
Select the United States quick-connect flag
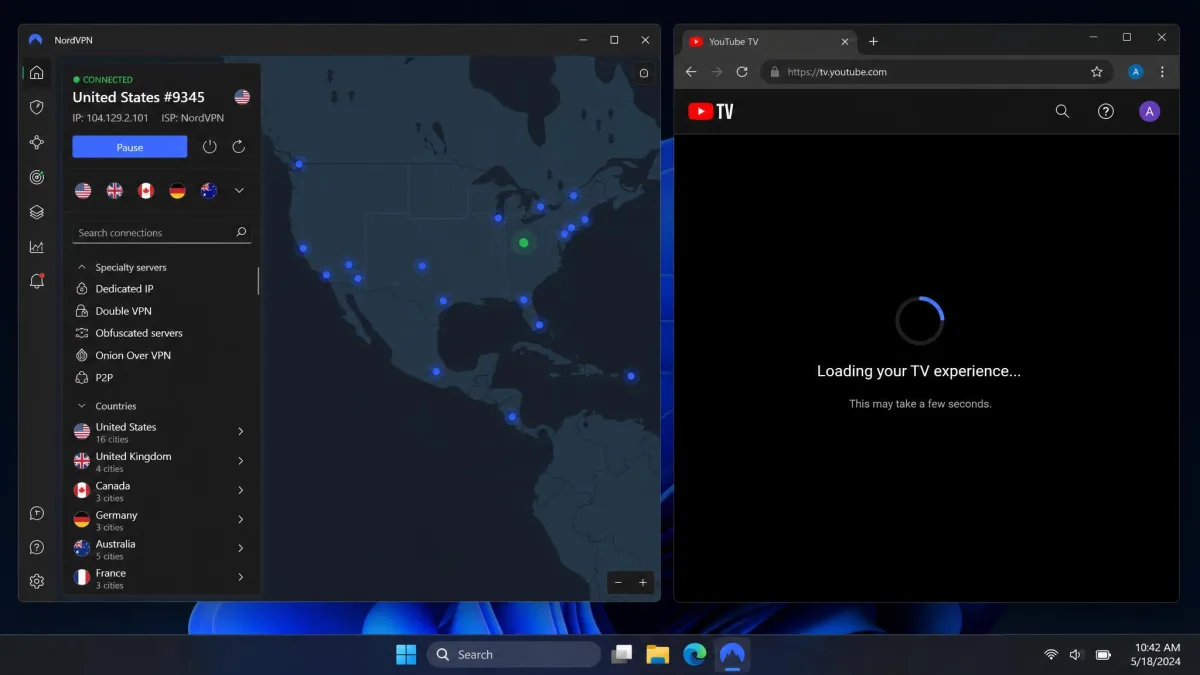(x=83, y=190)
